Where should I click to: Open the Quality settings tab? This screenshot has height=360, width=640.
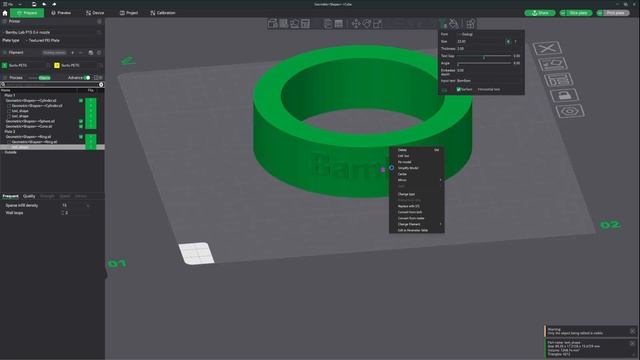tap(29, 196)
